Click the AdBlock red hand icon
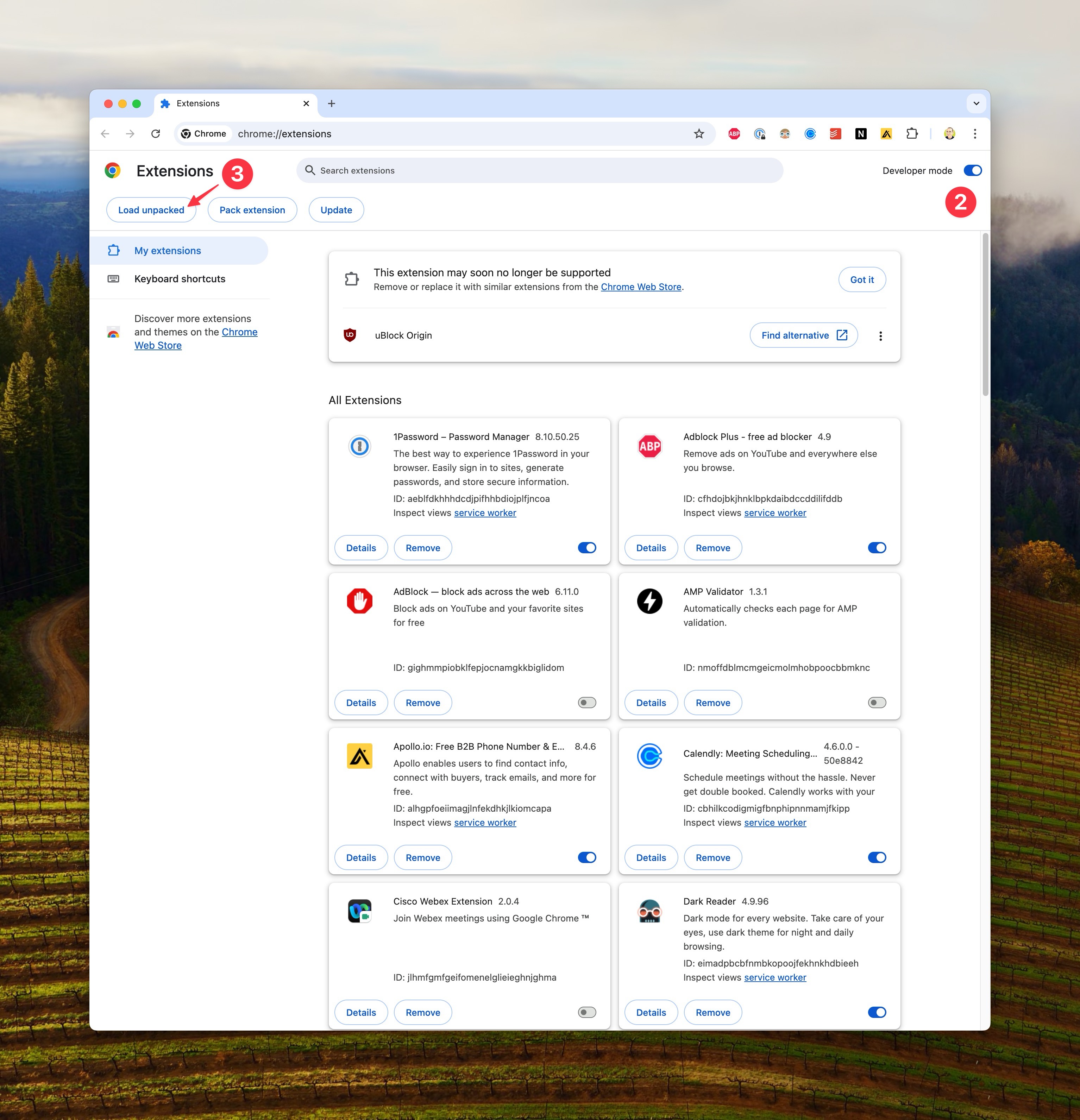 (x=359, y=601)
